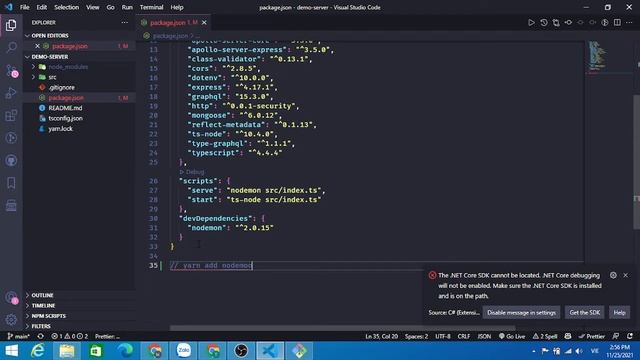
Task: Open .gitignore file in explorer
Action: click(x=61, y=87)
